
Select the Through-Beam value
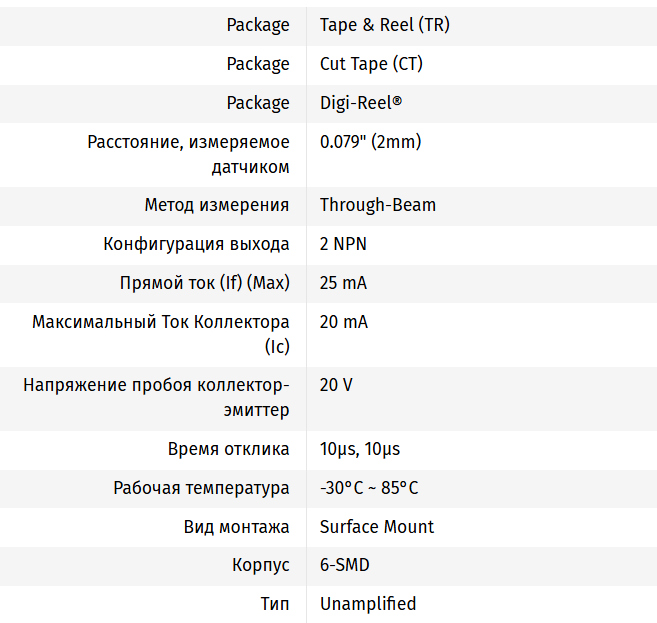377,205
